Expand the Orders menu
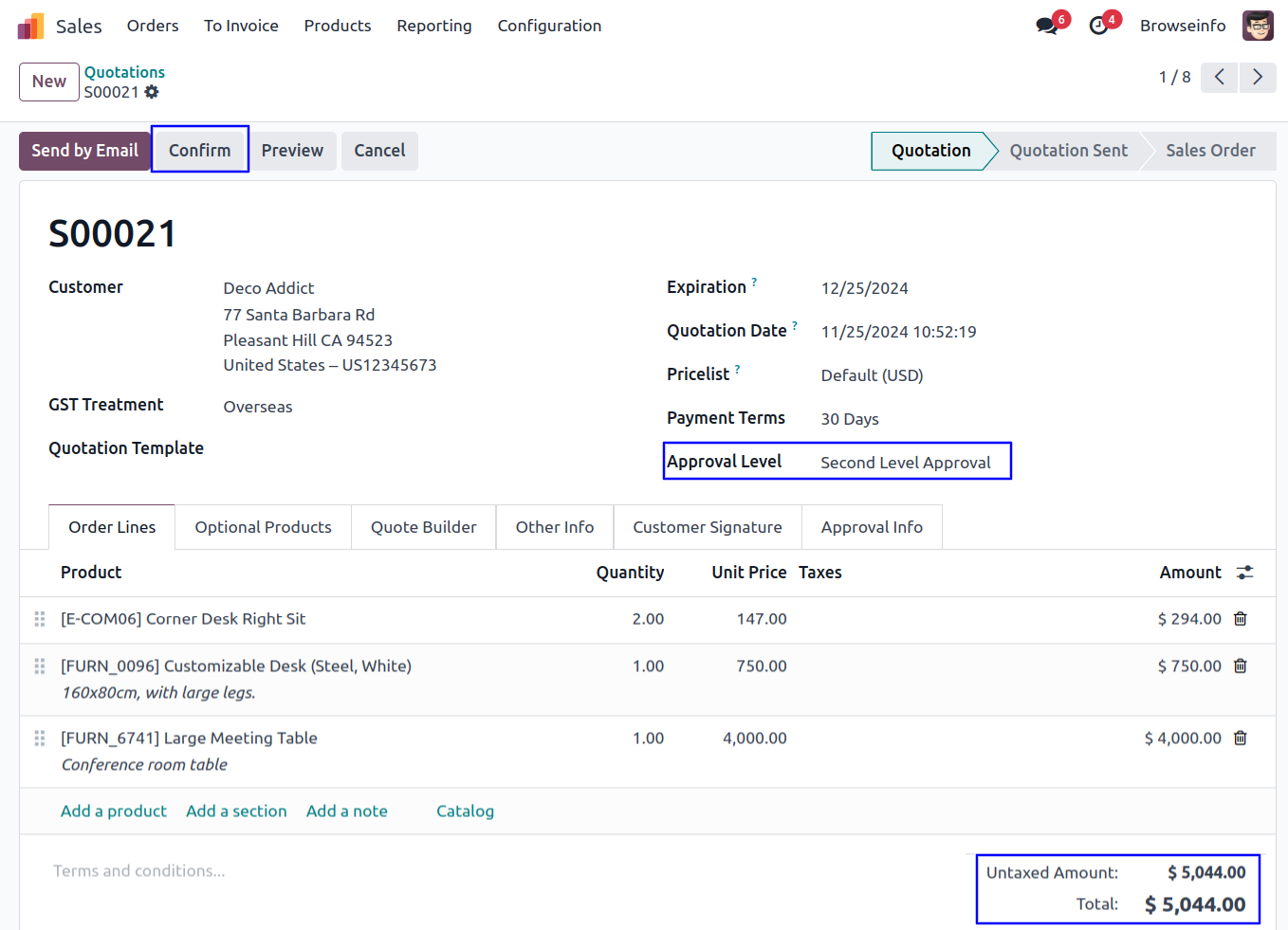The height and width of the screenshot is (930, 1288). click(x=153, y=26)
